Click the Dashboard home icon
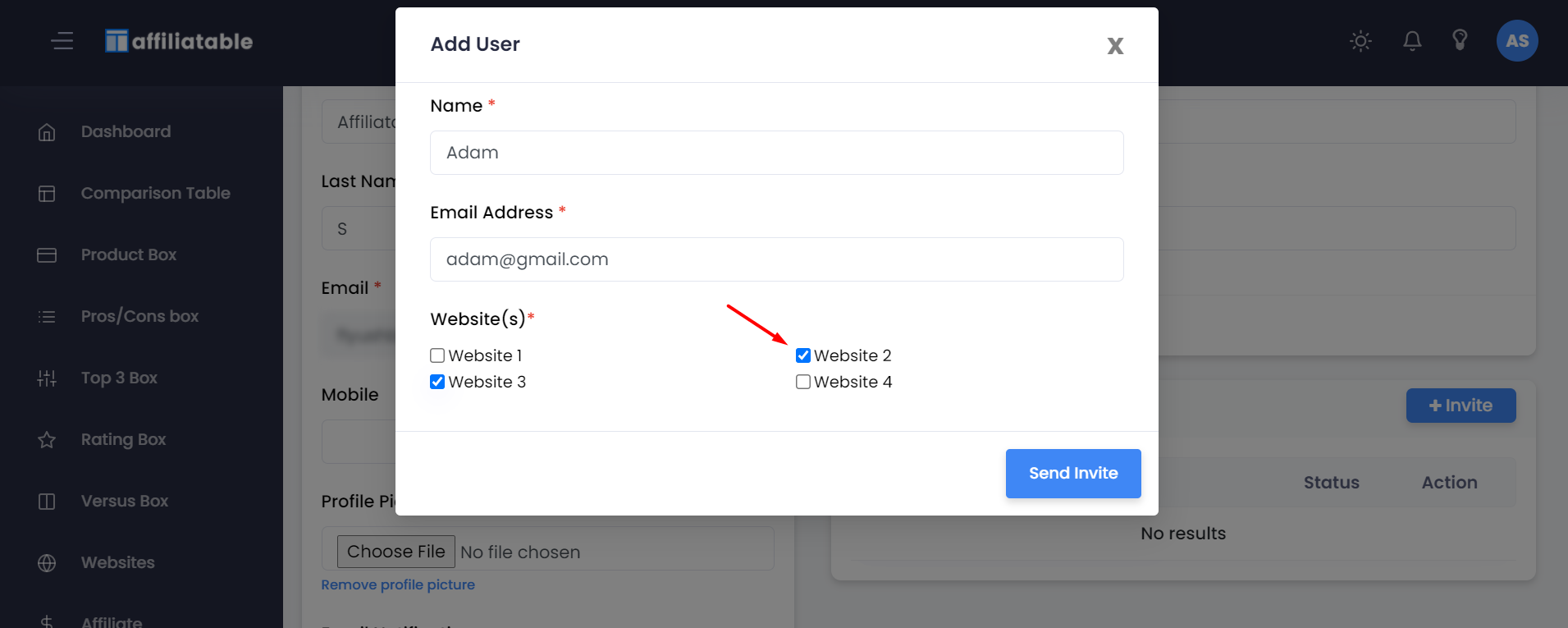Screen dimensions: 1568x628 [x=47, y=132]
